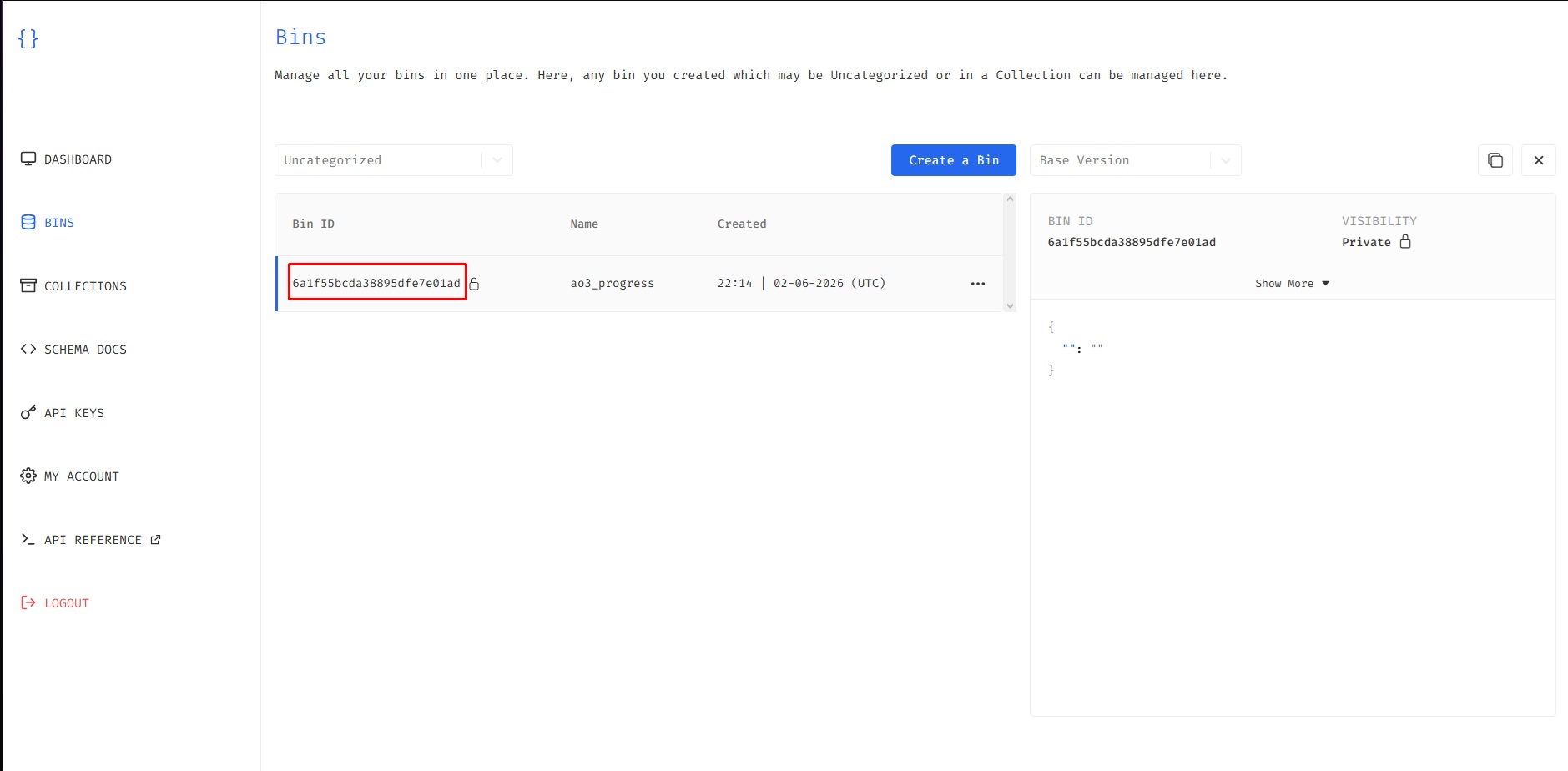Click the API Keys key icon
Image resolution: width=1568 pixels, height=771 pixels.
28,412
